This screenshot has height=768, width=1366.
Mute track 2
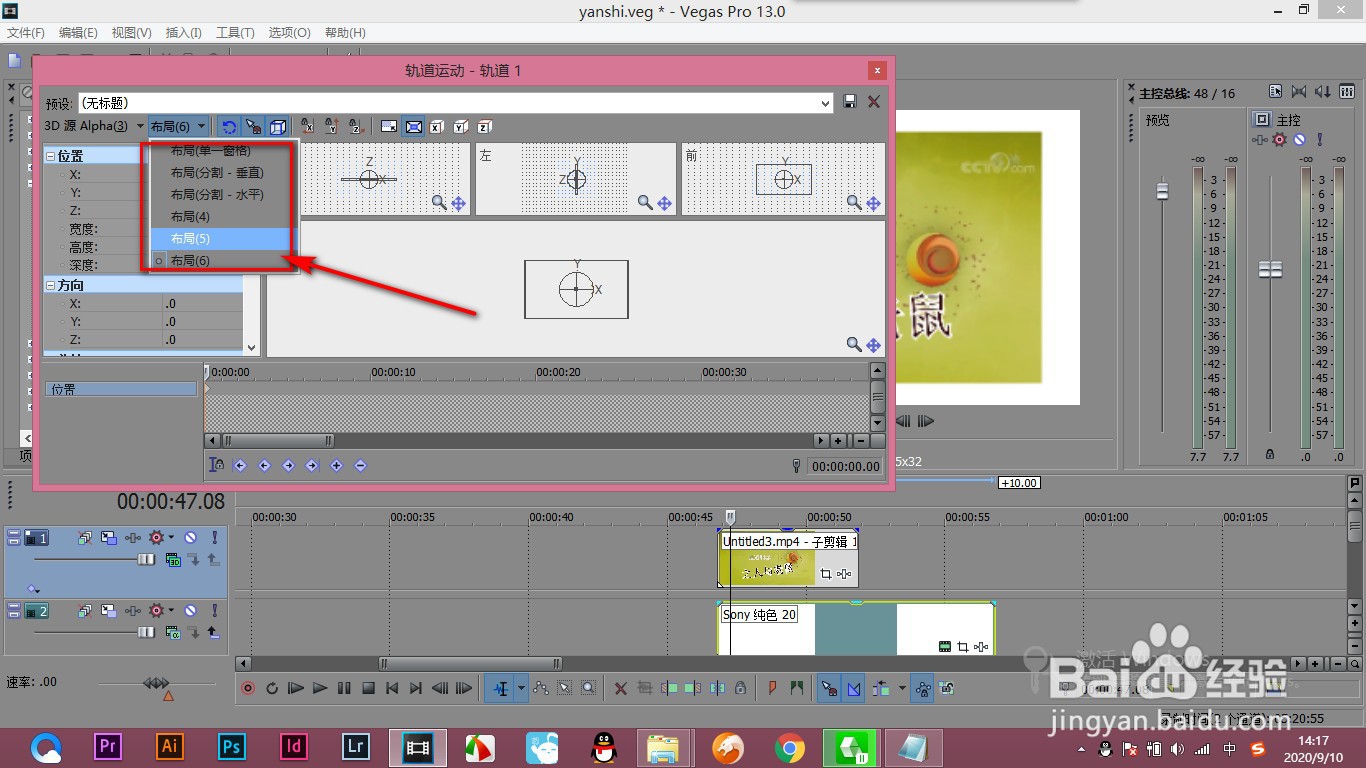pos(189,610)
